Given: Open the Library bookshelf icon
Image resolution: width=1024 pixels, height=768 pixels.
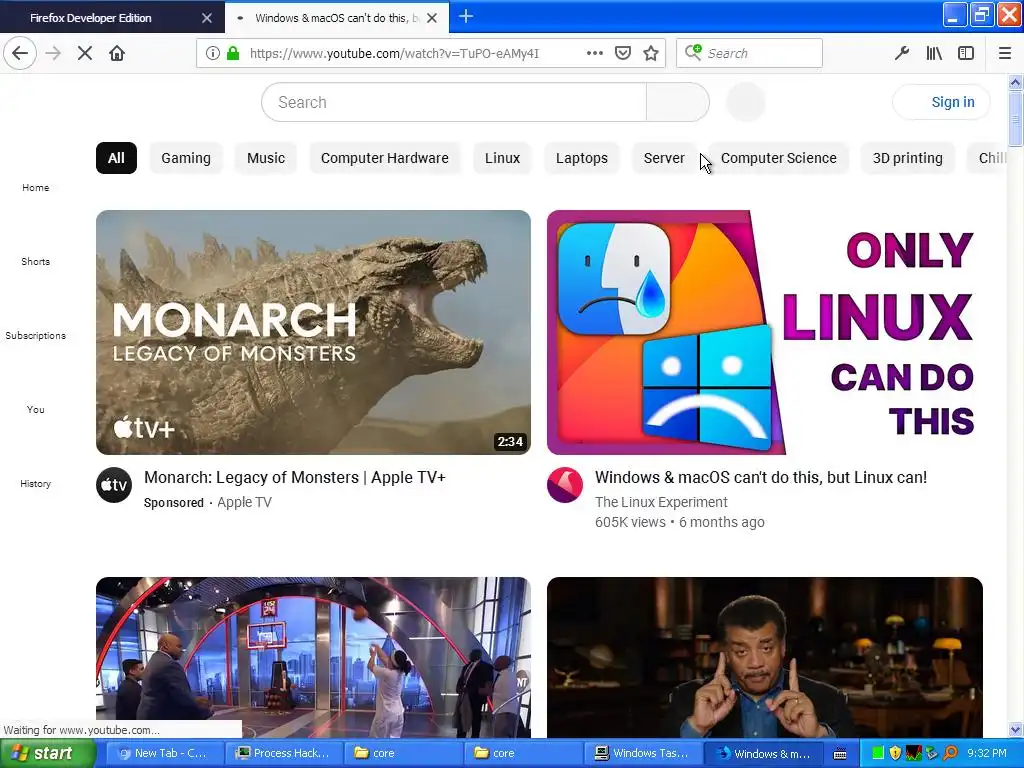Looking at the screenshot, I should pos(934,53).
